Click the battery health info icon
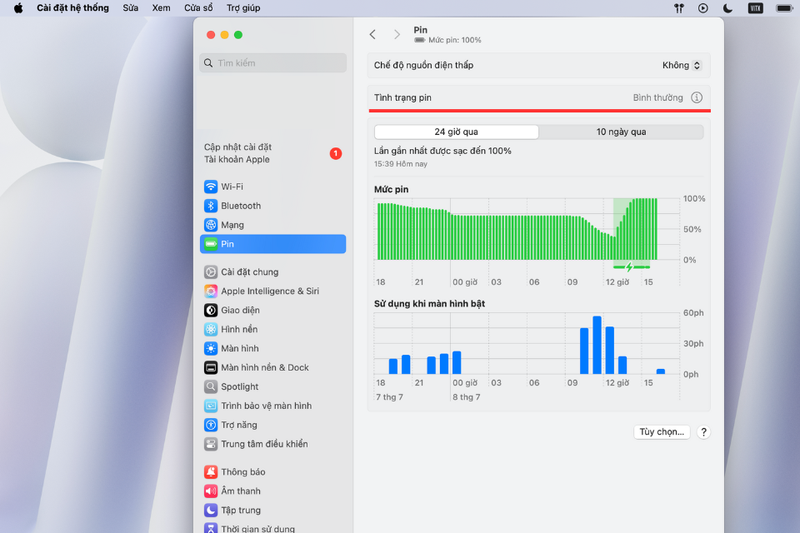The image size is (800, 533). (x=696, y=97)
